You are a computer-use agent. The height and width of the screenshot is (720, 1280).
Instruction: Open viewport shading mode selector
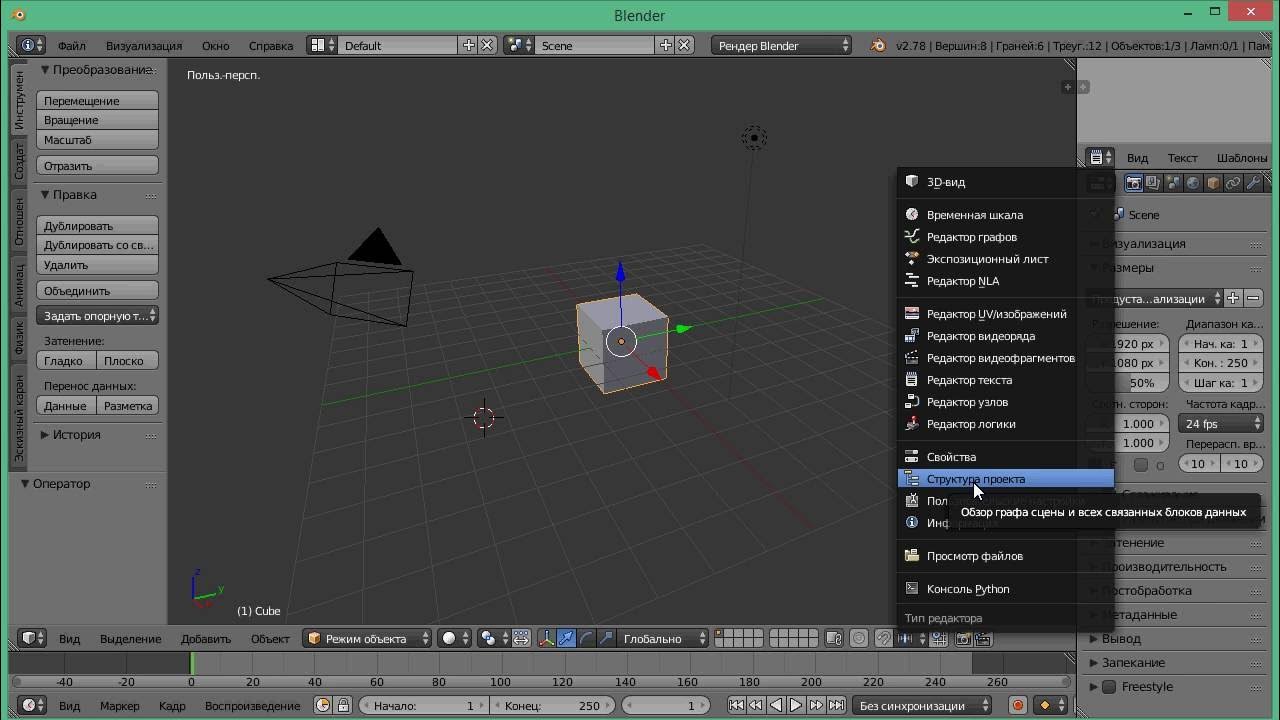tap(454, 639)
